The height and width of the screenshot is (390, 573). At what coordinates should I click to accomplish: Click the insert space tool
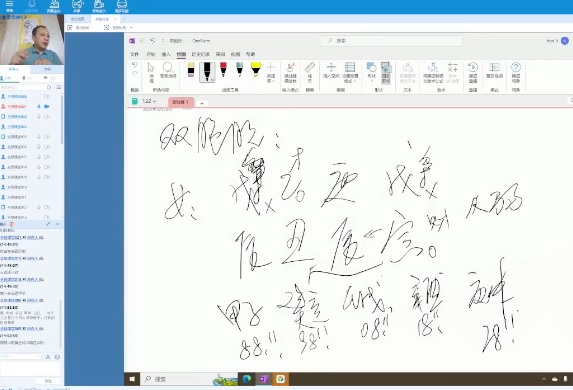[331, 71]
